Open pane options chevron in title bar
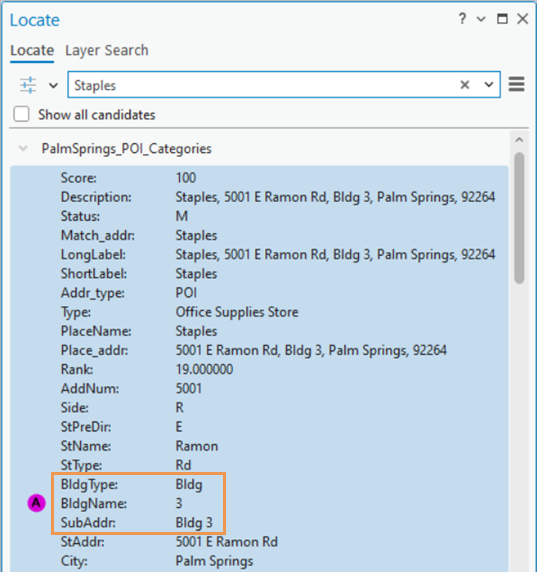Image resolution: width=537 pixels, height=572 pixels. [482, 19]
